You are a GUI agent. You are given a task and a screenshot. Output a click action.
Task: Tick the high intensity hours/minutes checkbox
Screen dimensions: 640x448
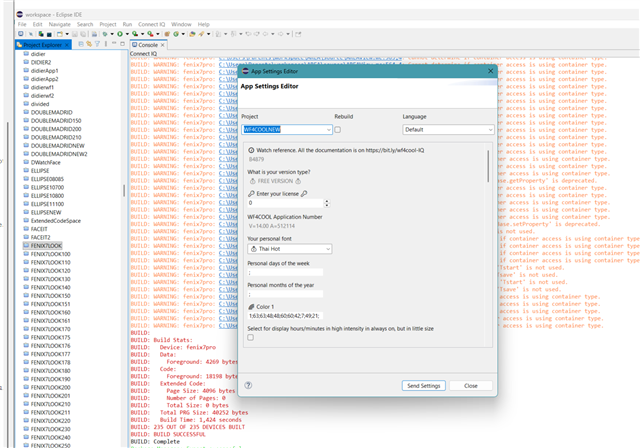251,338
